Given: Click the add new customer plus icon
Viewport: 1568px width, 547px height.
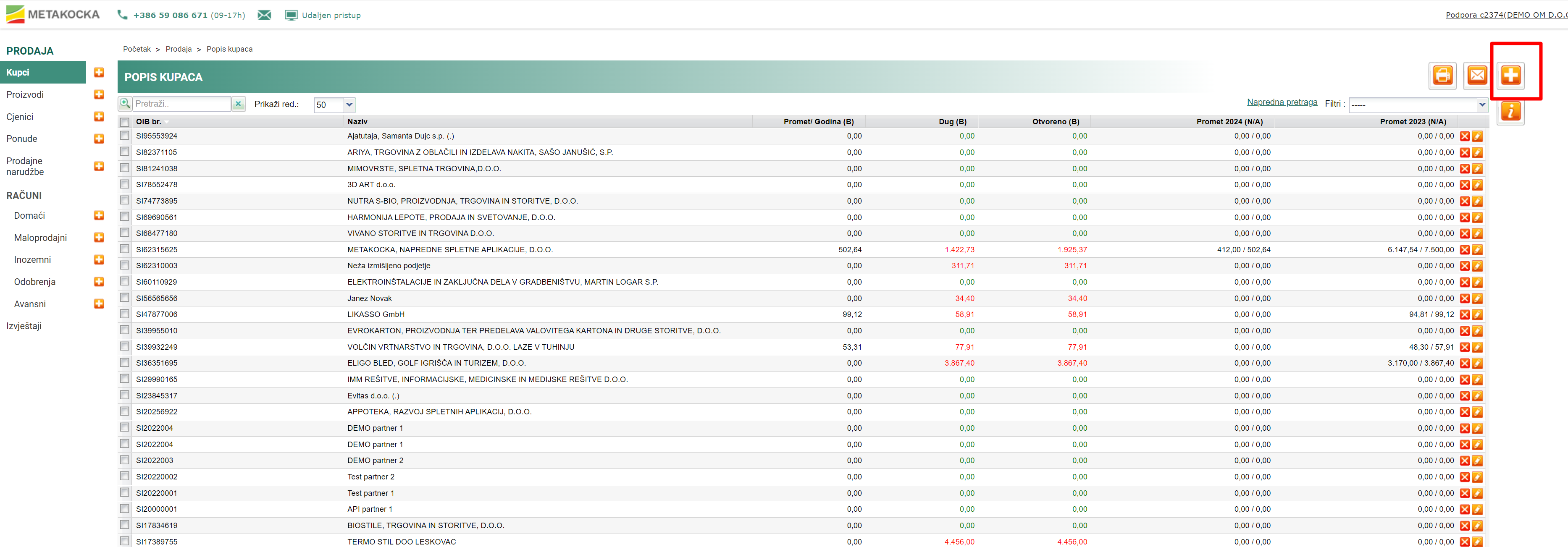Looking at the screenshot, I should pos(1510,76).
